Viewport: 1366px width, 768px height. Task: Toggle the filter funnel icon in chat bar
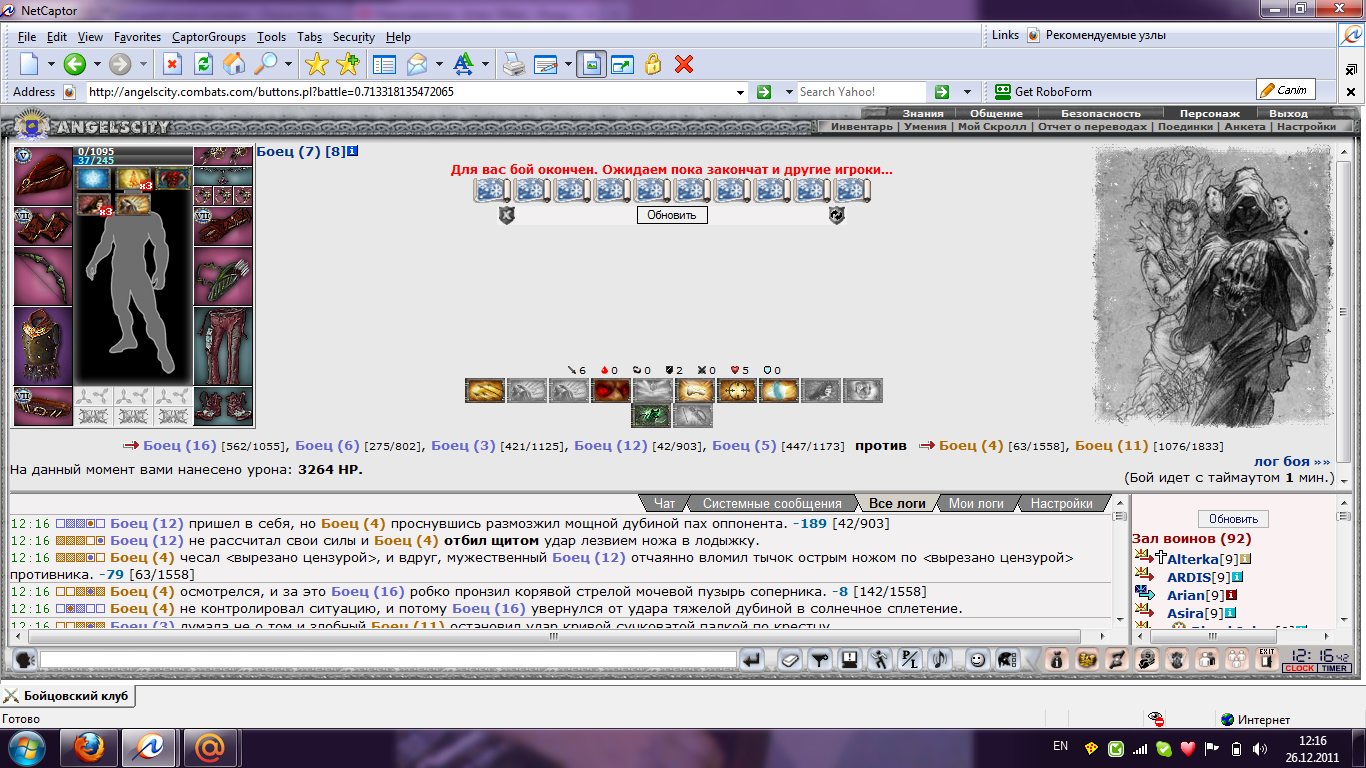coord(820,659)
